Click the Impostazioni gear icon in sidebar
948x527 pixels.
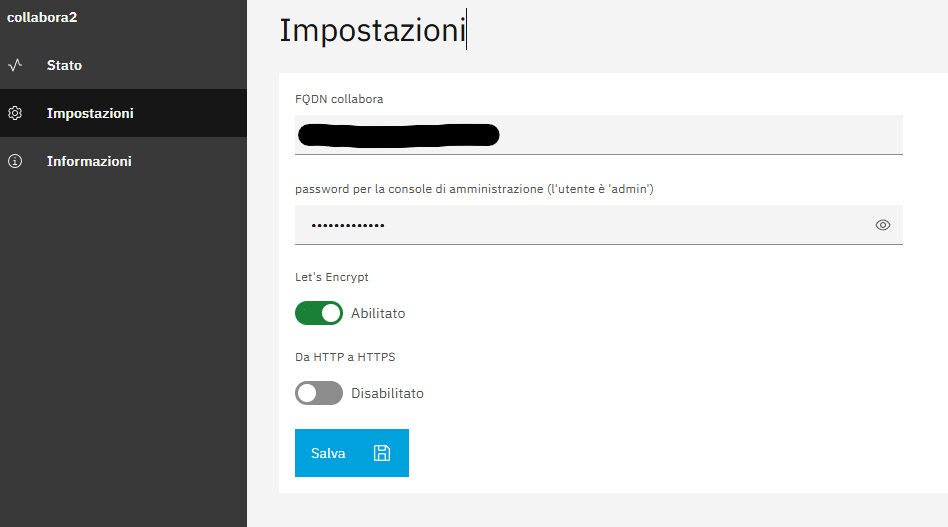[x=15, y=114]
